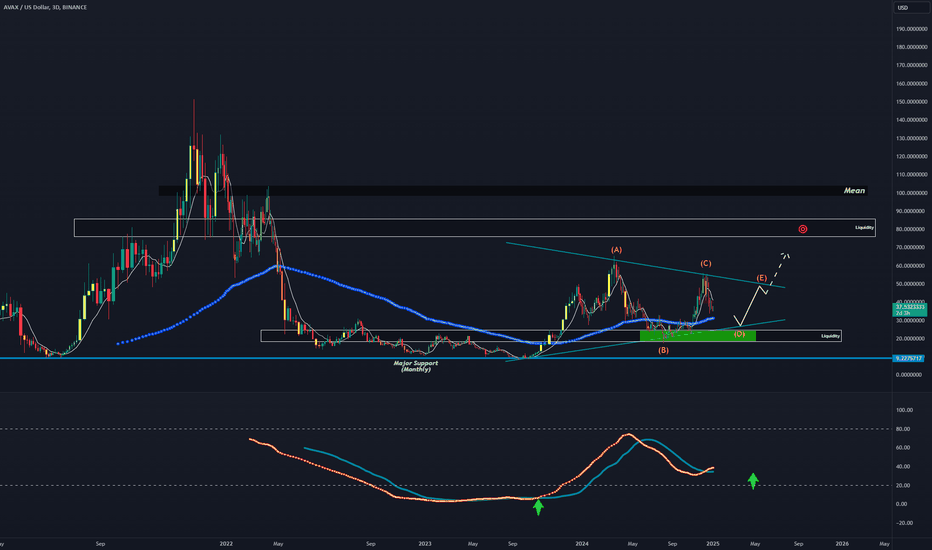Select the green up arrow under oscillator crossover
The image size is (932, 550).
(x=538, y=507)
